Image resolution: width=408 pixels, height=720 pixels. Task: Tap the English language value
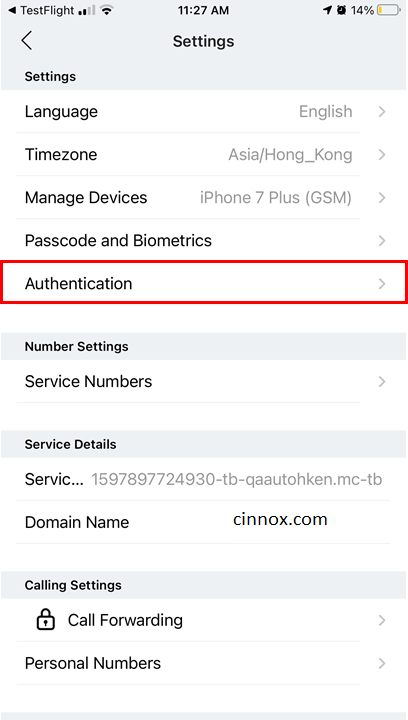326,112
